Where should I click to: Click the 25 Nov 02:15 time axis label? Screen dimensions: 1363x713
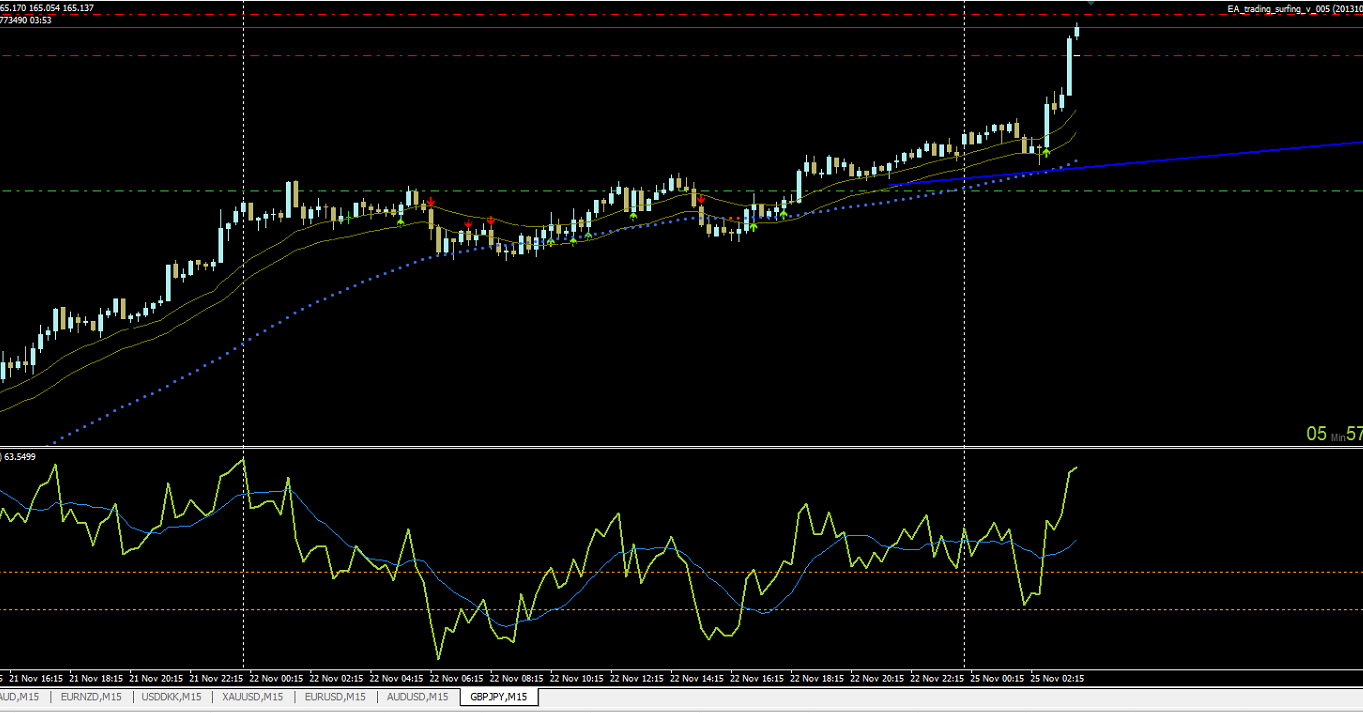[1056, 678]
